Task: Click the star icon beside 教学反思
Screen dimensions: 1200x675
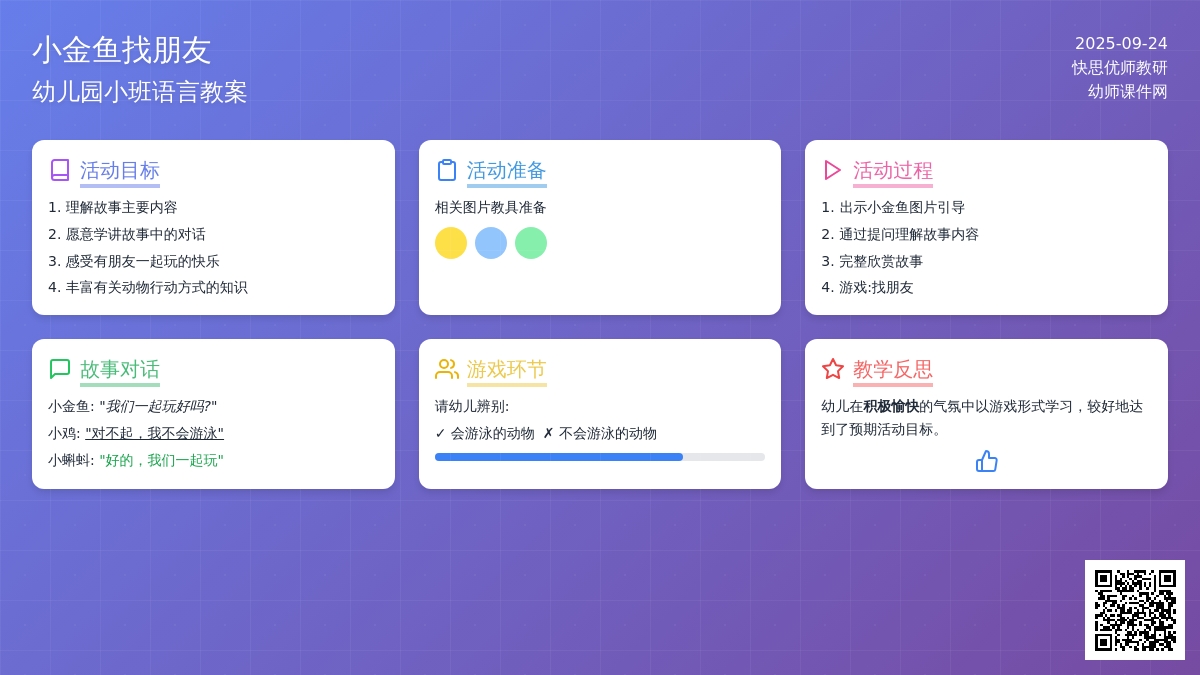Action: (833, 369)
